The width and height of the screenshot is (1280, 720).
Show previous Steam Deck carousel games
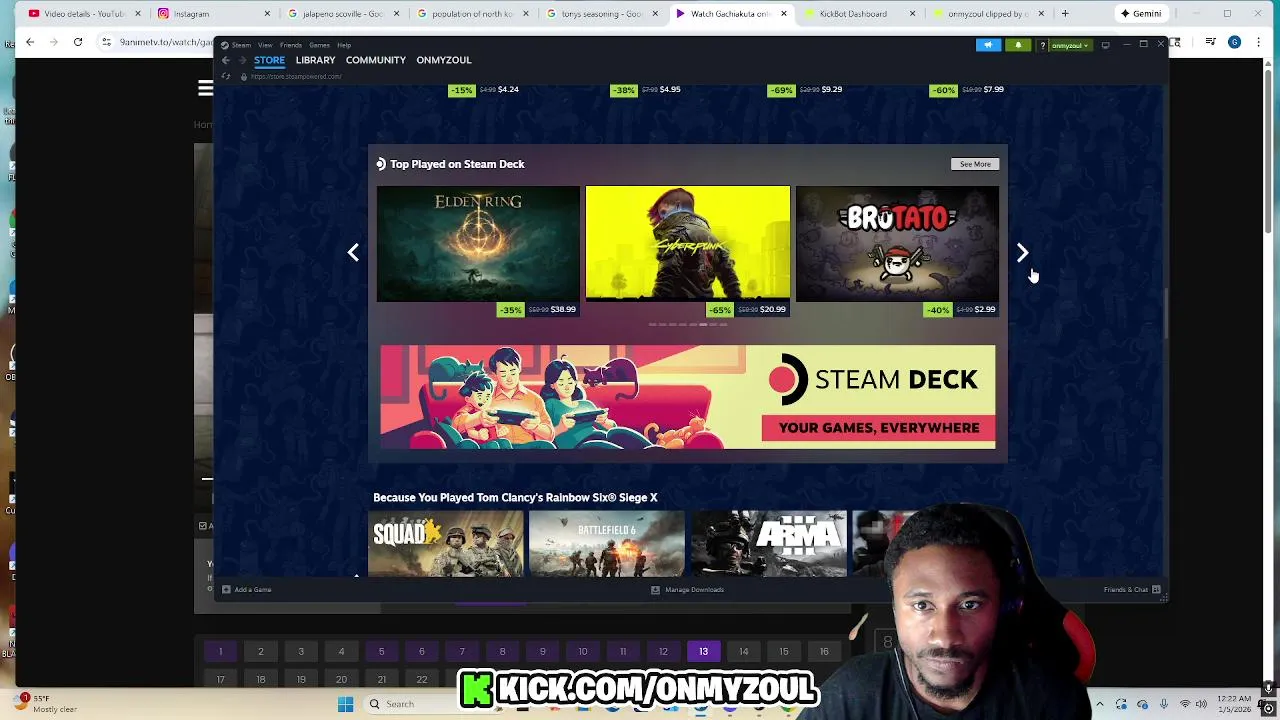click(353, 252)
